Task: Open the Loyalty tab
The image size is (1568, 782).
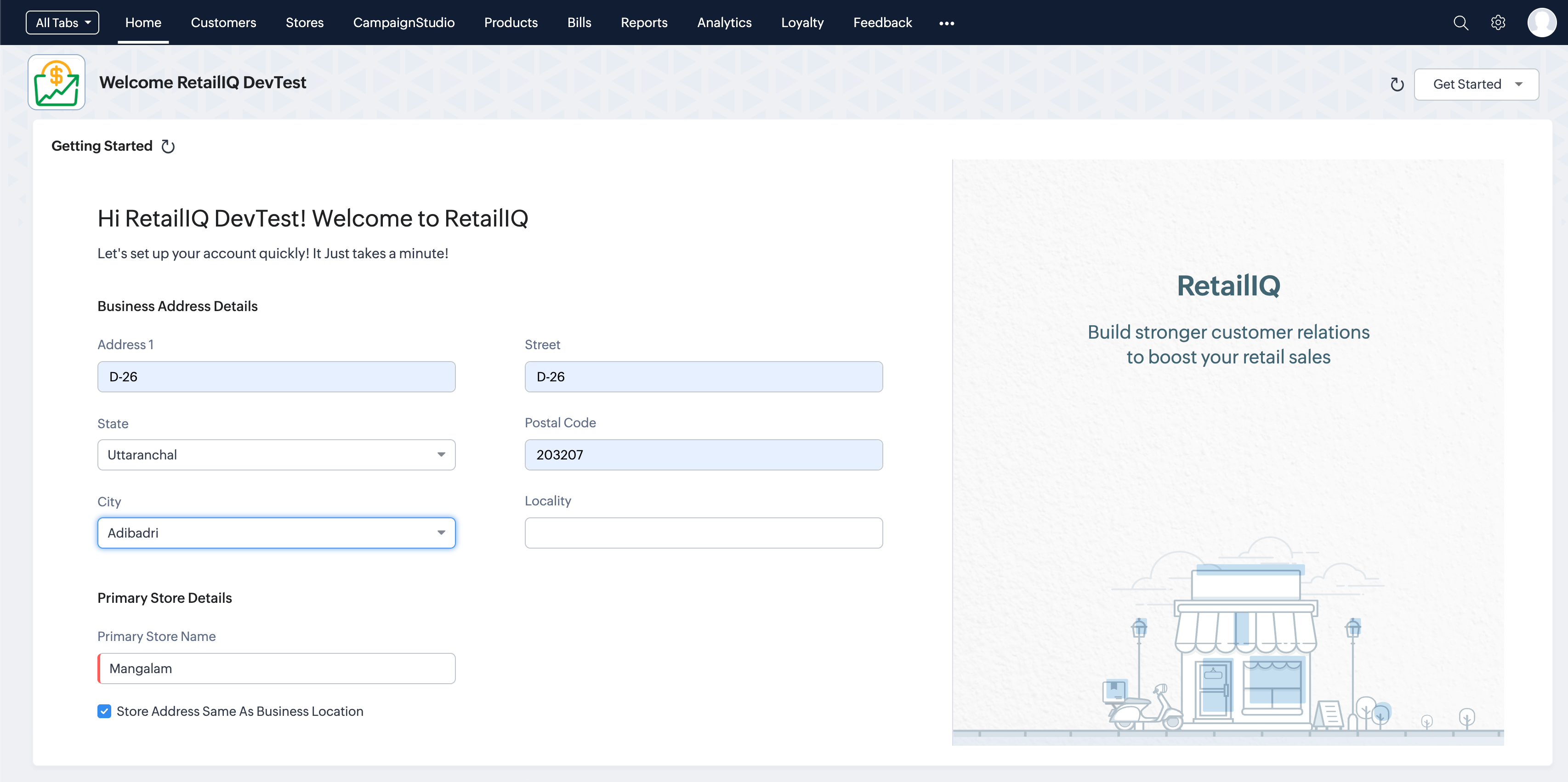Action: coord(802,23)
